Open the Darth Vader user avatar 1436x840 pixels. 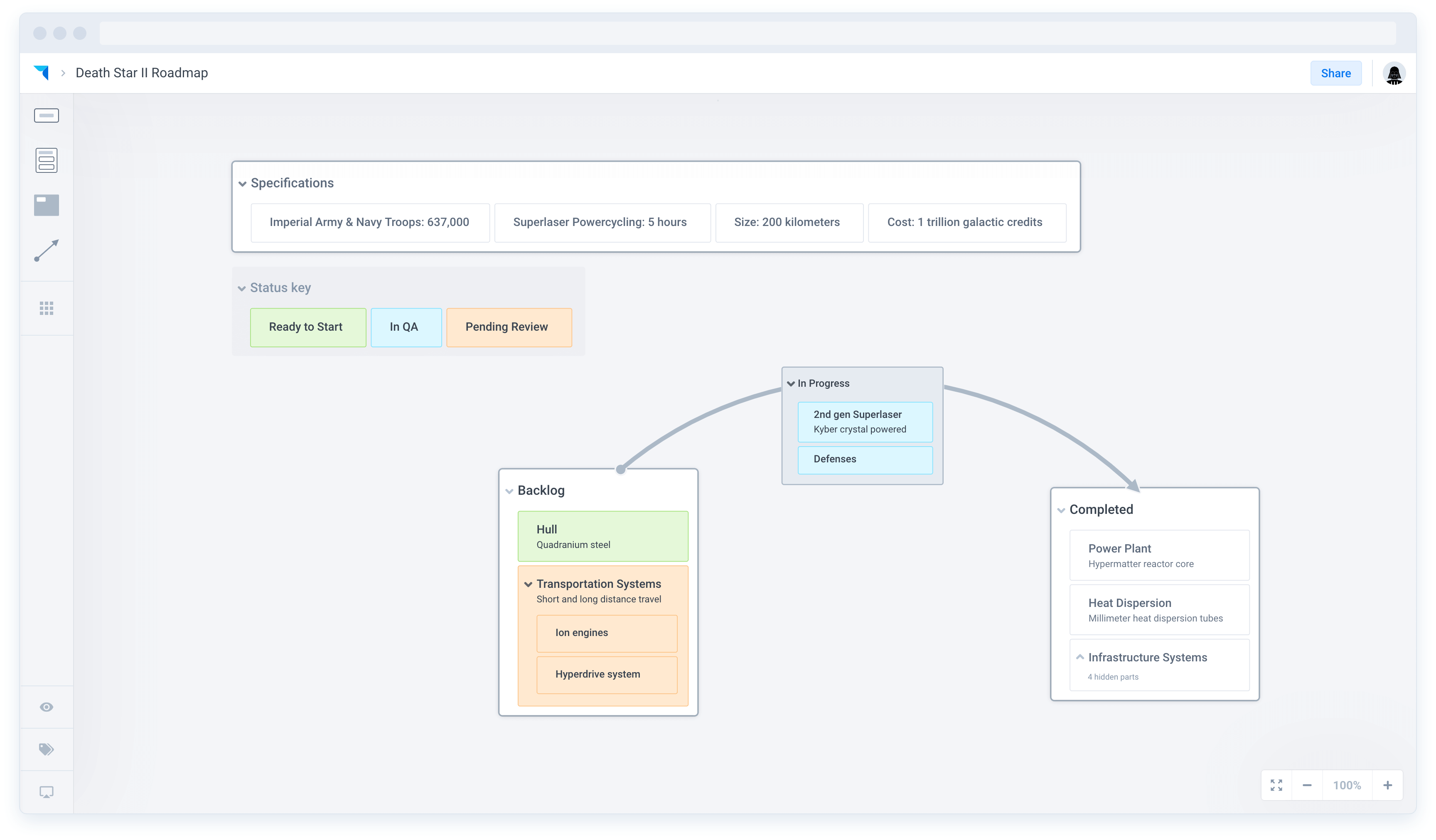coord(1394,73)
